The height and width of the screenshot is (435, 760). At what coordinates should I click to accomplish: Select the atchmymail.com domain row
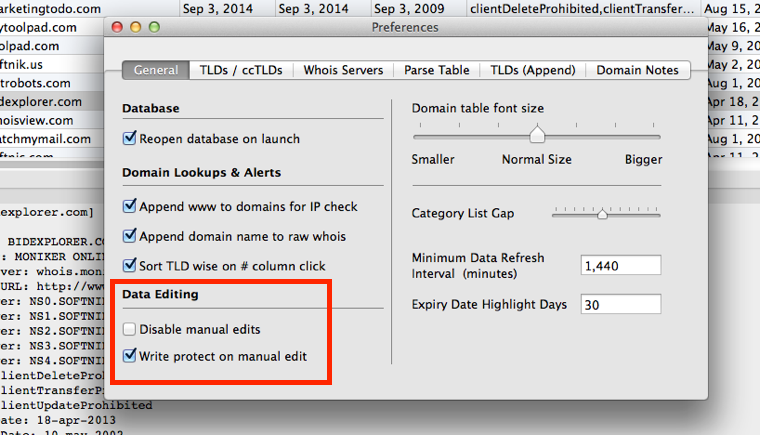coord(46,139)
